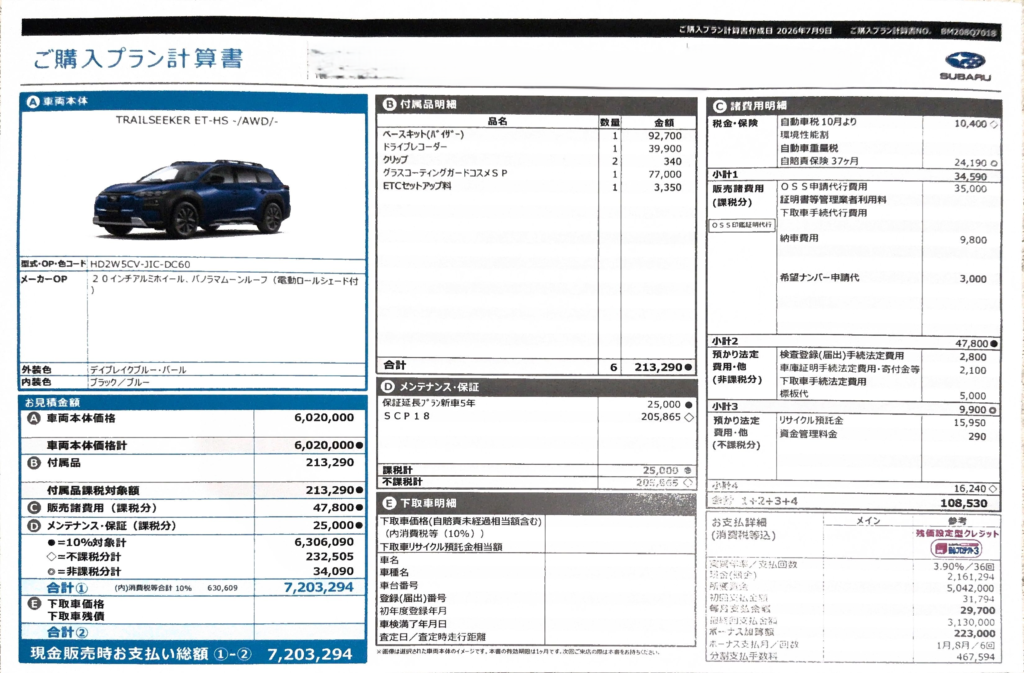Click the title ご購入プラン計算書

pos(138,58)
